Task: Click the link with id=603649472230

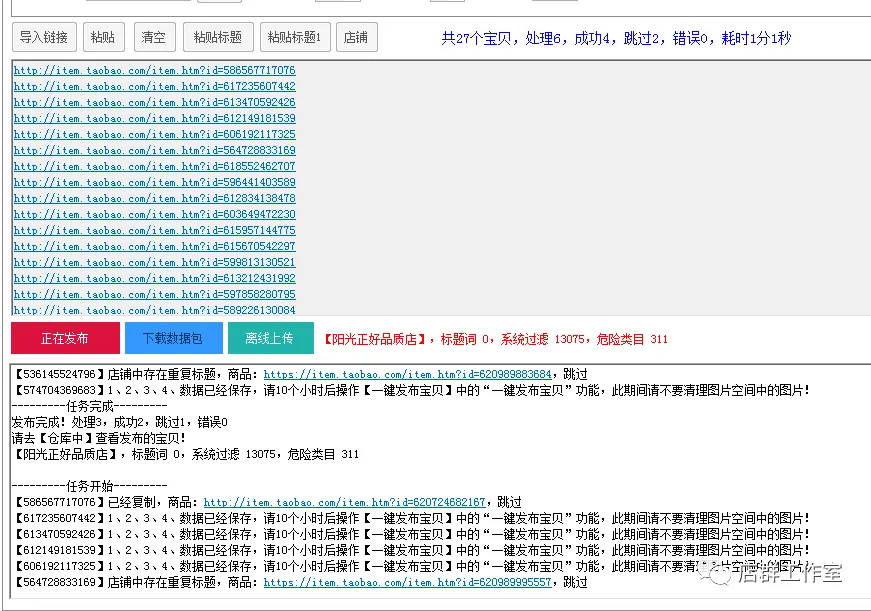Action: click(x=155, y=215)
